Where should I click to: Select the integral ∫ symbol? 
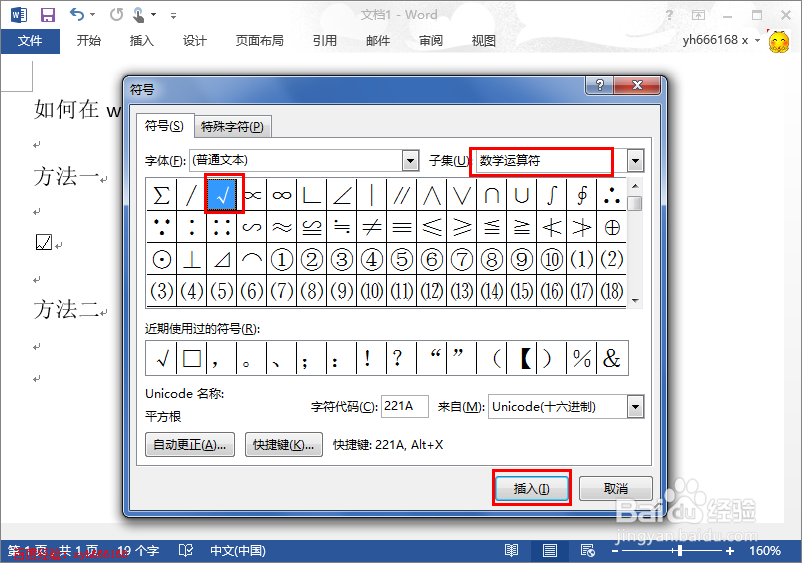click(551, 195)
